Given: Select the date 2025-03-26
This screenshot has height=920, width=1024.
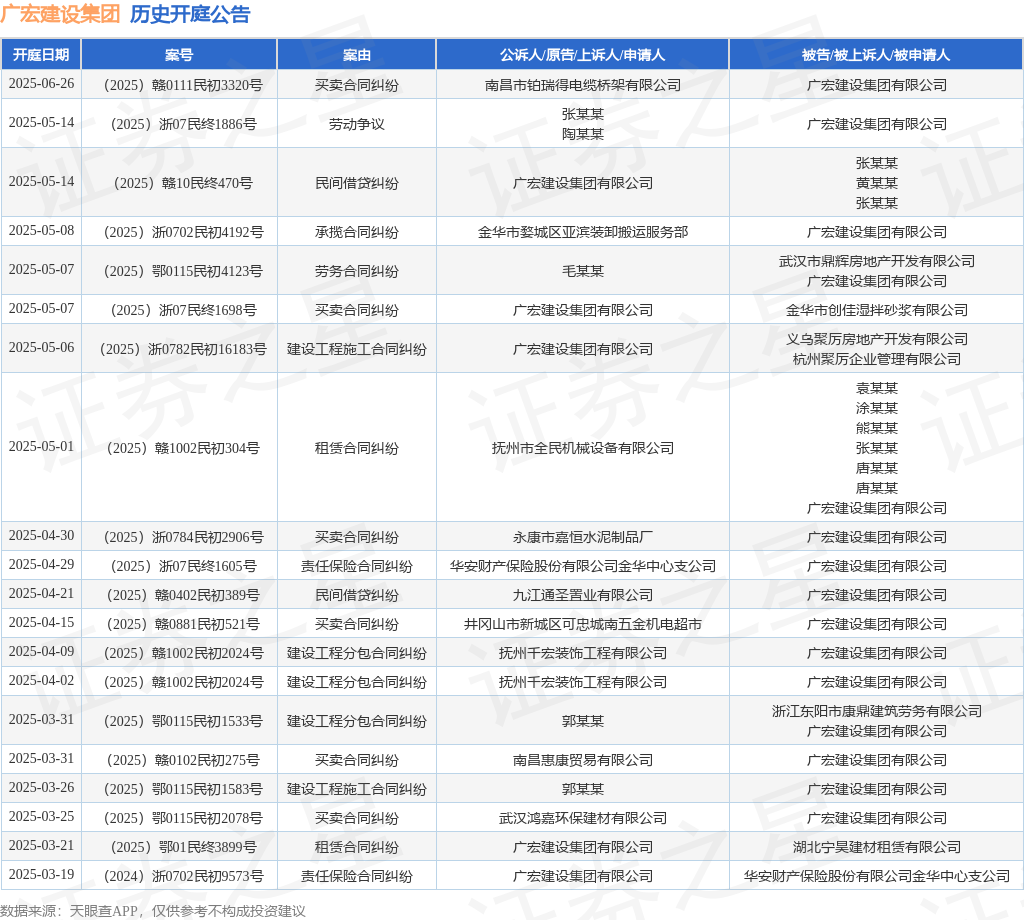Looking at the screenshot, I should pos(41,787).
